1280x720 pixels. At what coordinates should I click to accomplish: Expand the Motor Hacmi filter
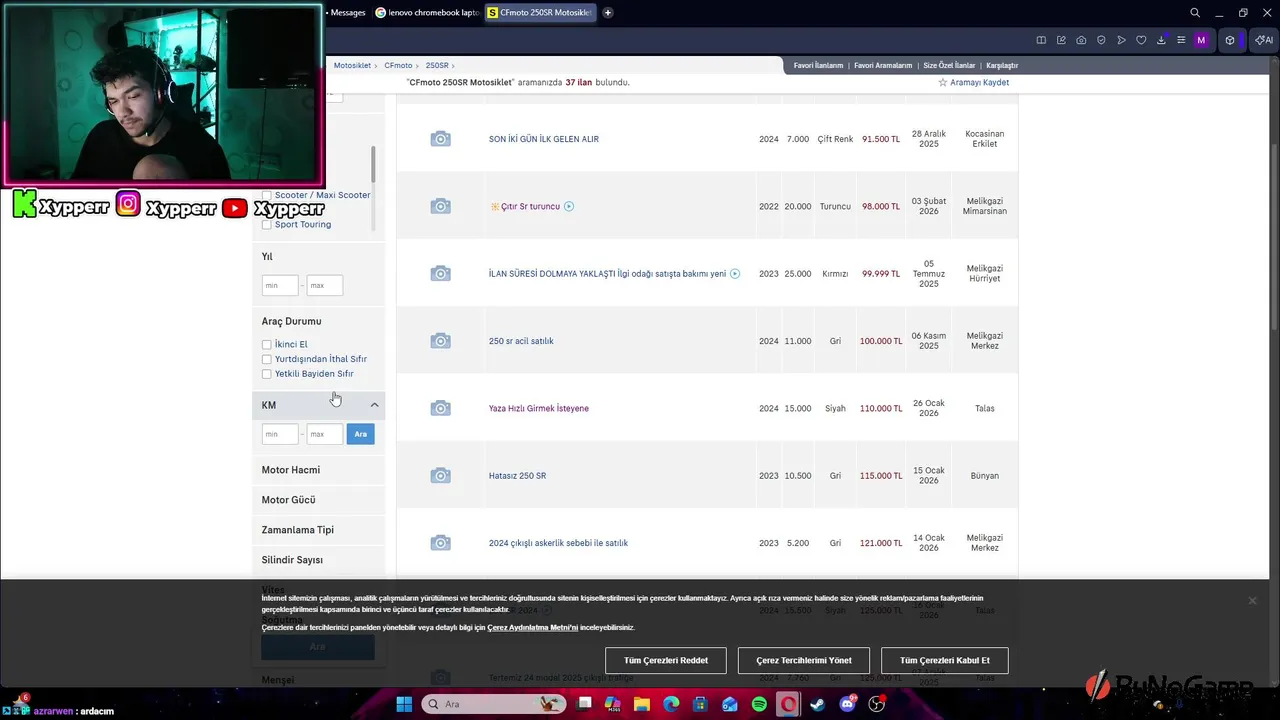[x=319, y=470]
